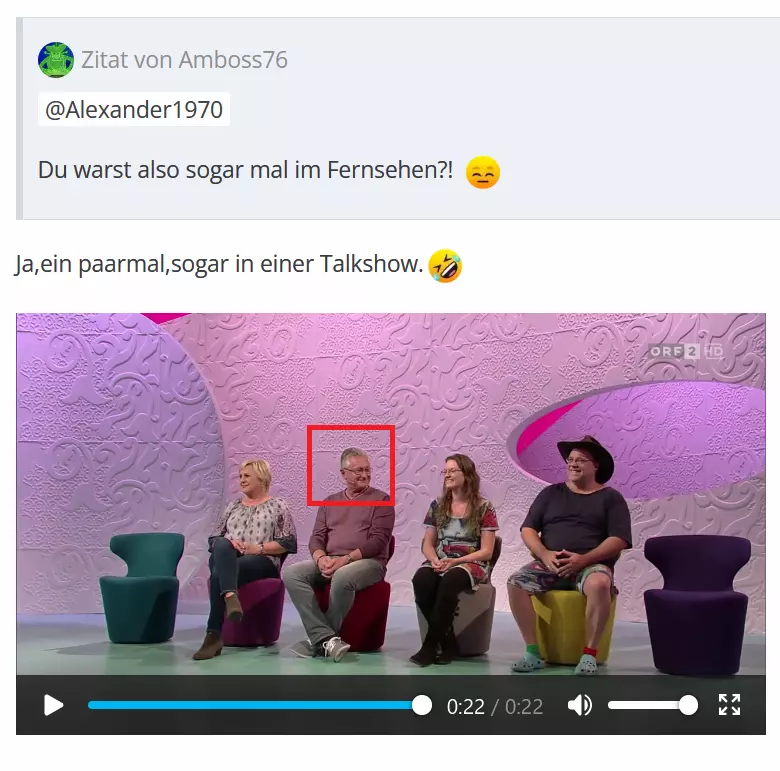
Task: Open the Zitat von Amboss76 quote link
Action: click(185, 60)
